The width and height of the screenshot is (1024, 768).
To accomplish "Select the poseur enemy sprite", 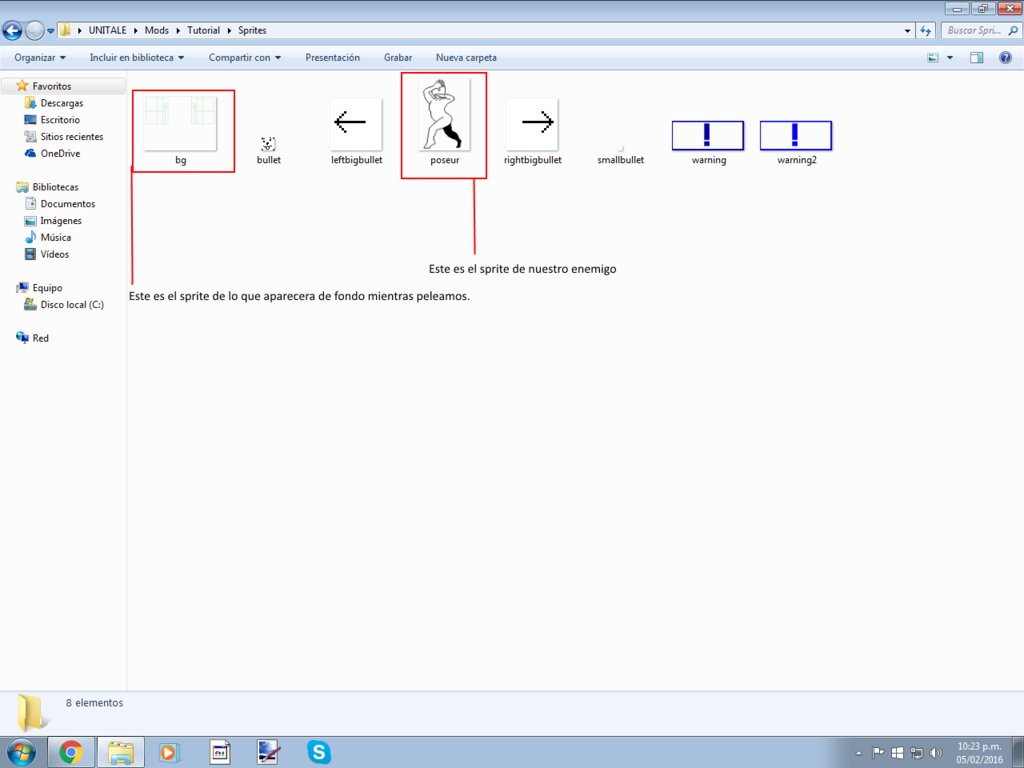I will pos(445,123).
